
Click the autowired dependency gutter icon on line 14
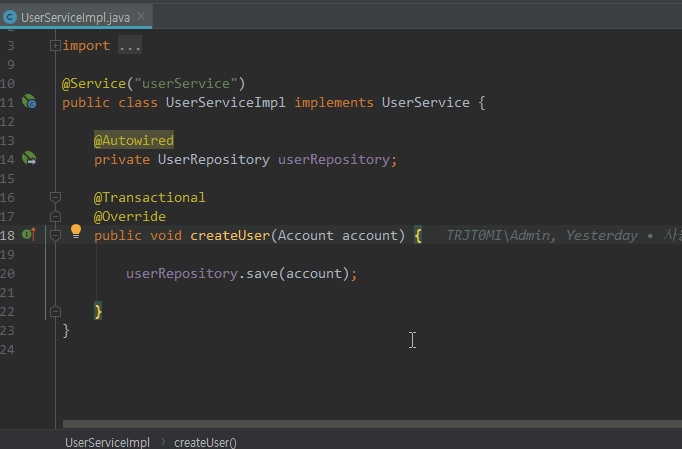29,158
